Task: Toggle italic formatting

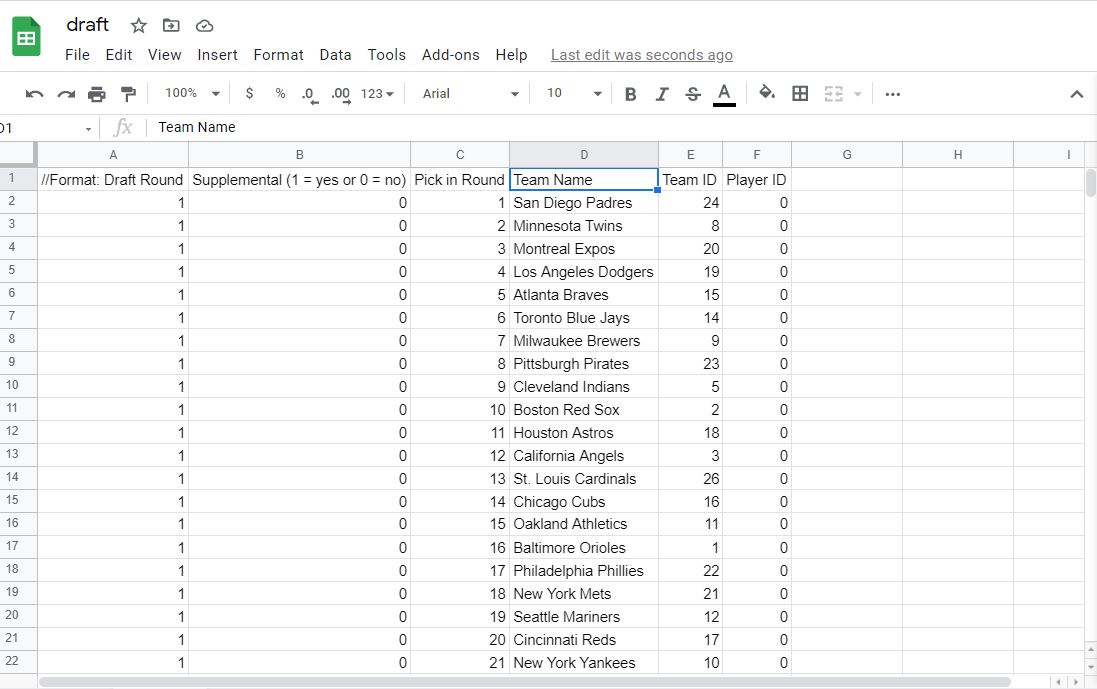Action: coord(662,94)
